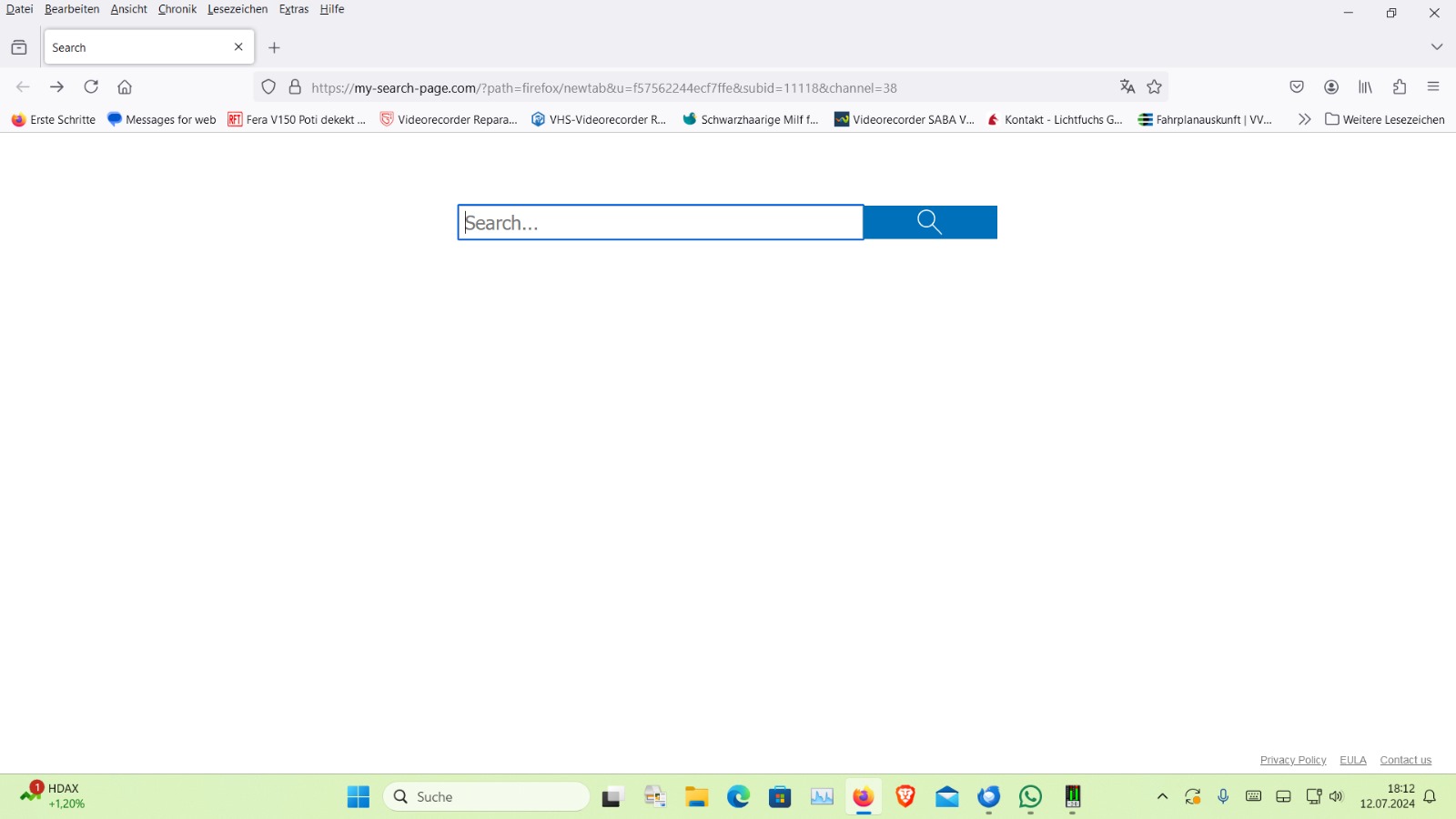Select the Search browser tab
This screenshot has width=1456, height=819.
(149, 47)
